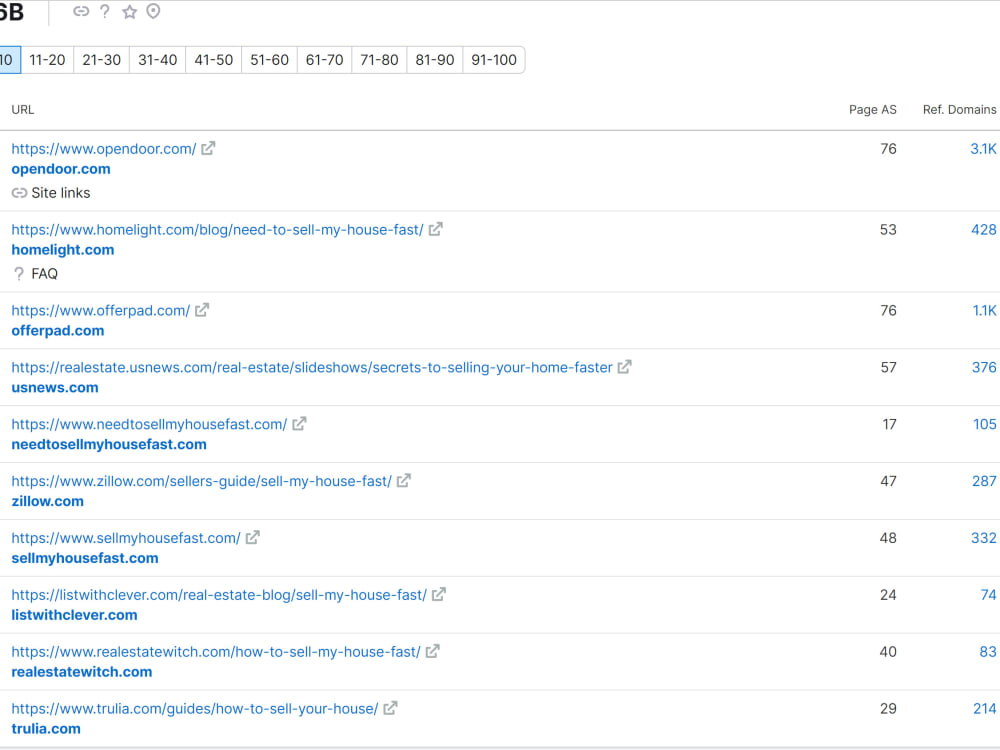Open the 51-60 results tab
This screenshot has height=750, width=1000.
click(x=269, y=60)
